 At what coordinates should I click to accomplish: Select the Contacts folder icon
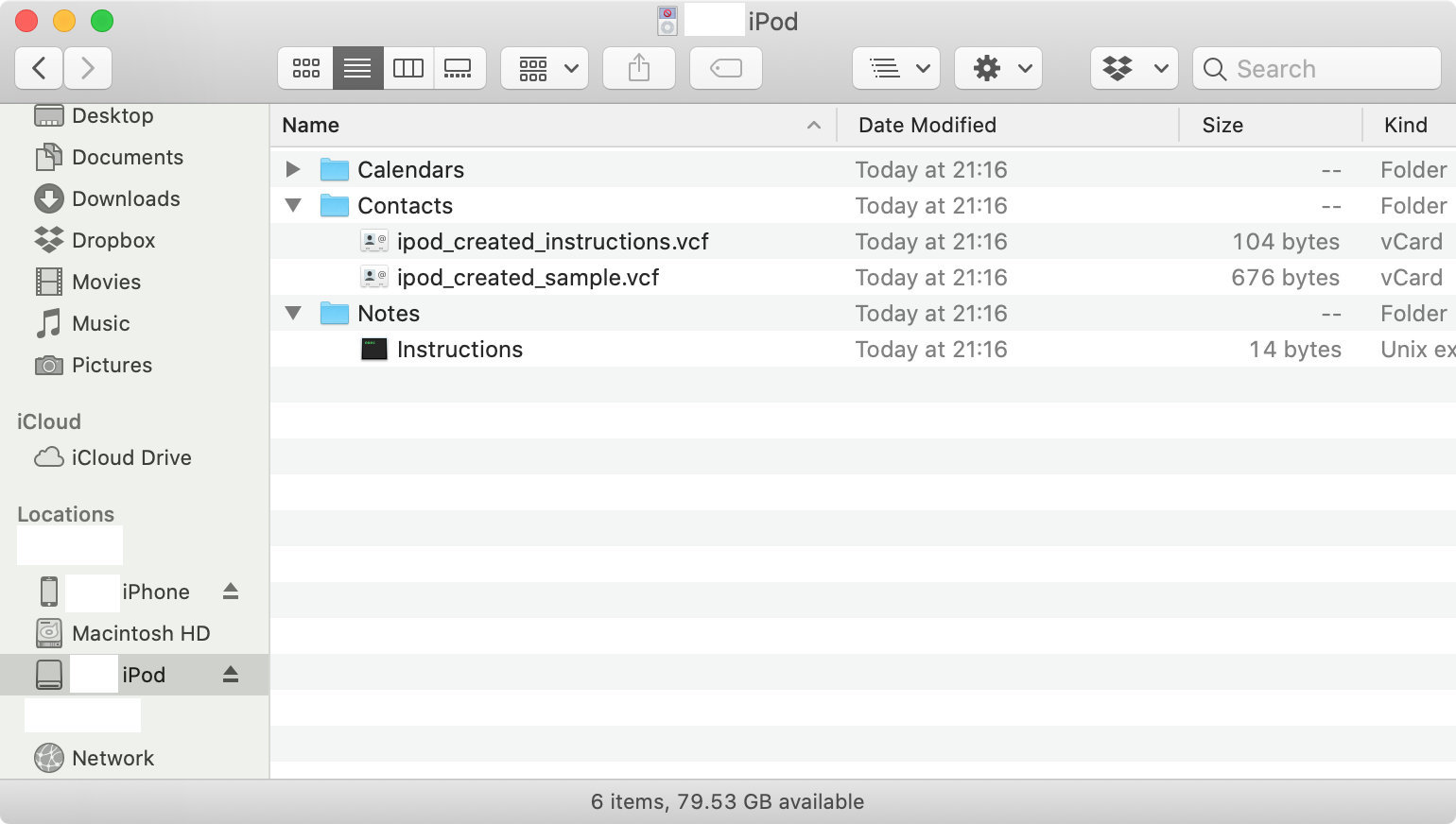coord(335,205)
